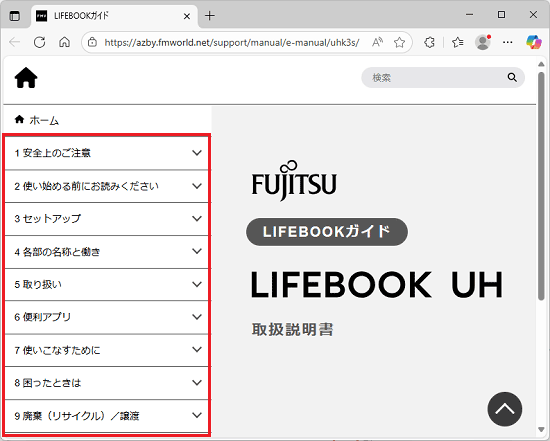Screen dimensions: 550x441
Task: Add page to favorites star icon
Action: click(x=399, y=42)
